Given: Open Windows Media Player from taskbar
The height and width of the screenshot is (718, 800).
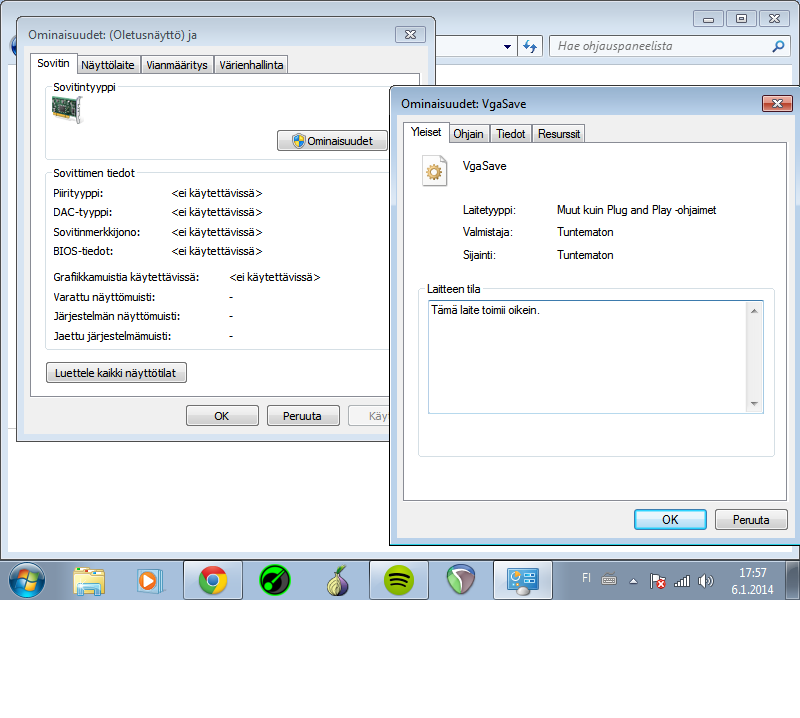Looking at the screenshot, I should (148, 580).
